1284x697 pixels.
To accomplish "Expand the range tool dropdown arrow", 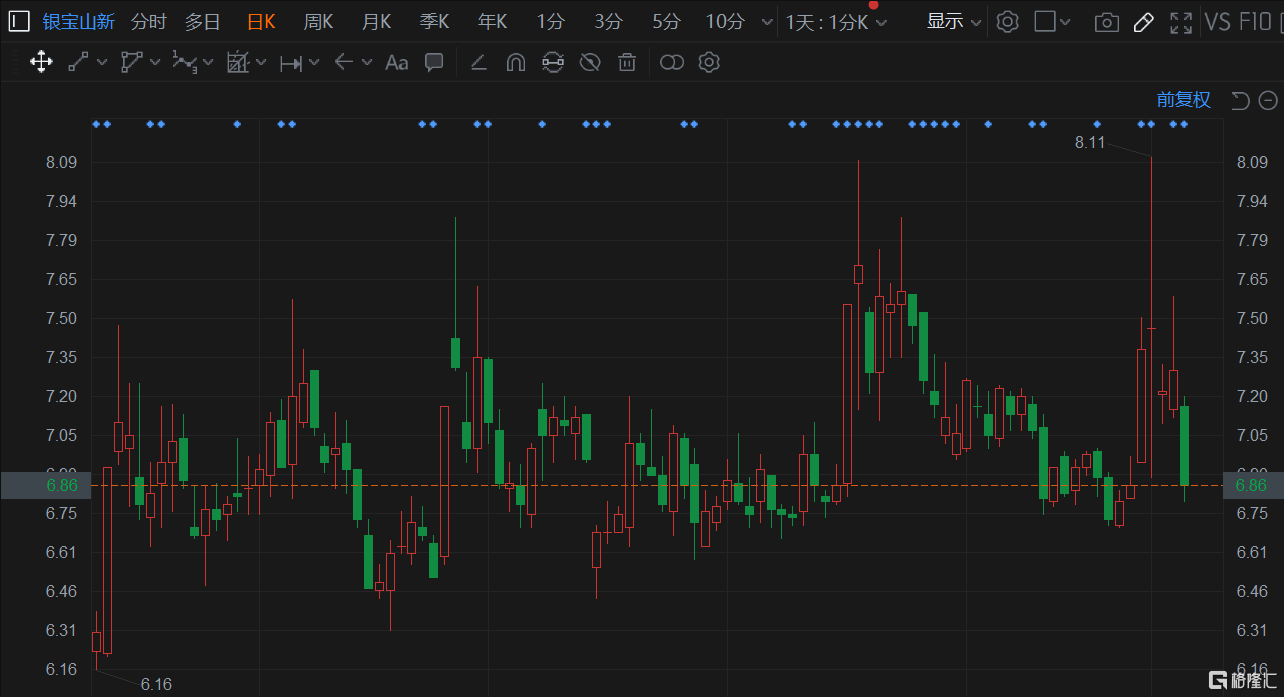I will click(314, 63).
